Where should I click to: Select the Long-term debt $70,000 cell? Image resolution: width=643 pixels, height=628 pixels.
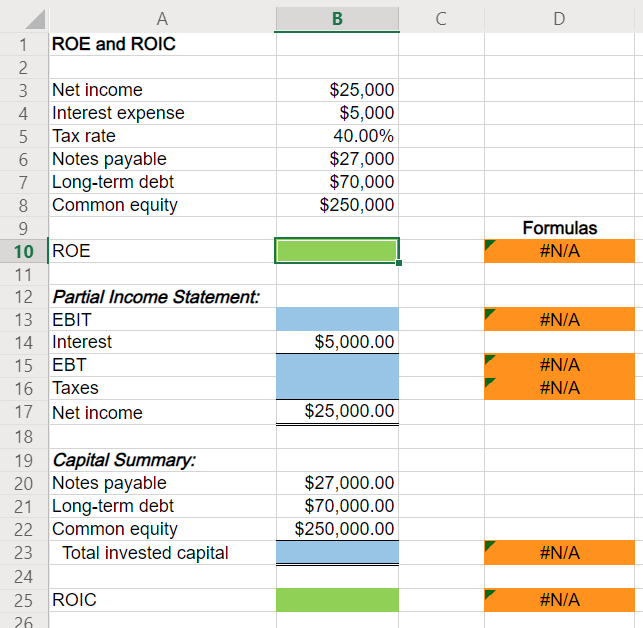pos(337,182)
